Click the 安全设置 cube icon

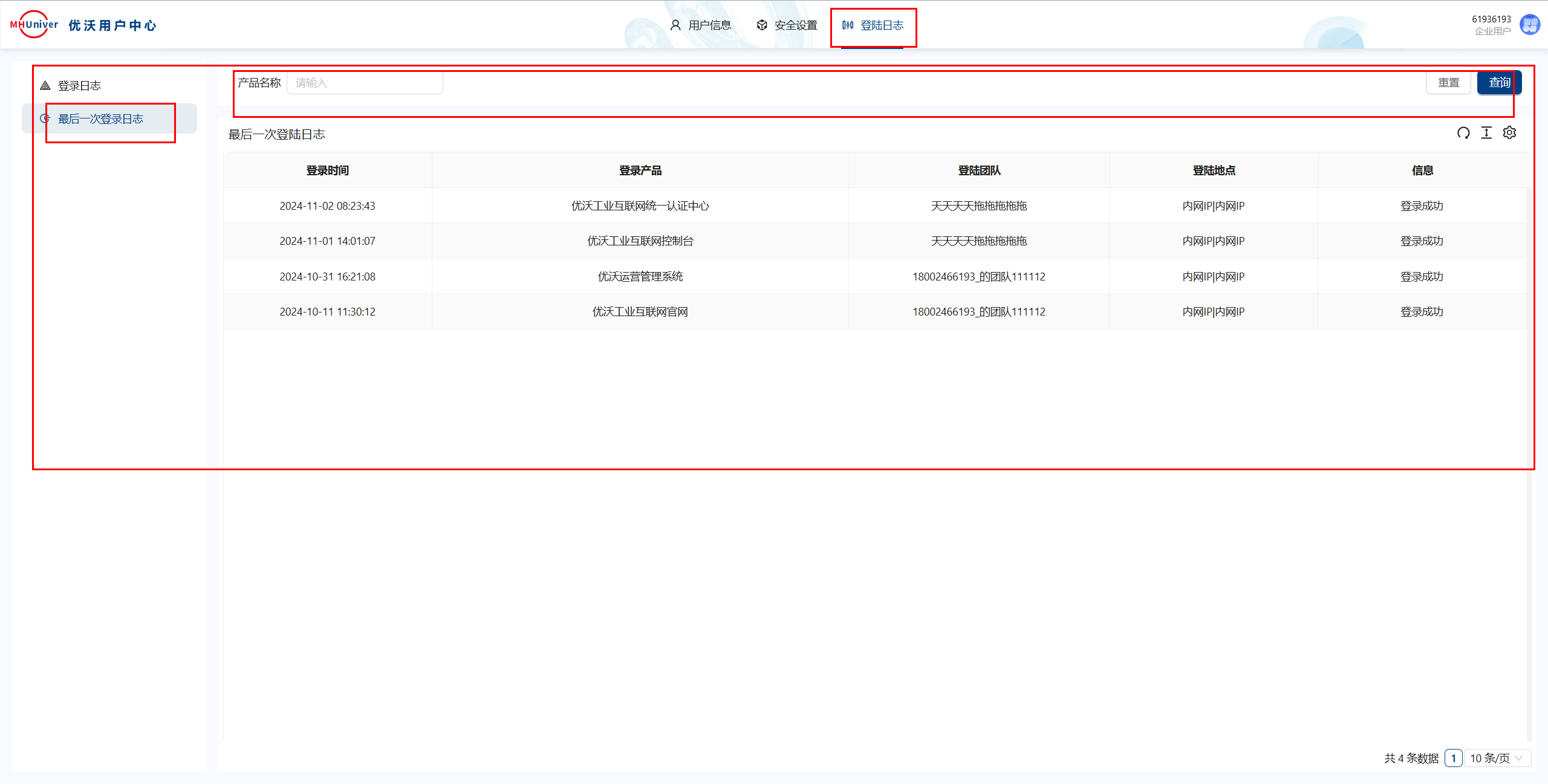(x=762, y=25)
